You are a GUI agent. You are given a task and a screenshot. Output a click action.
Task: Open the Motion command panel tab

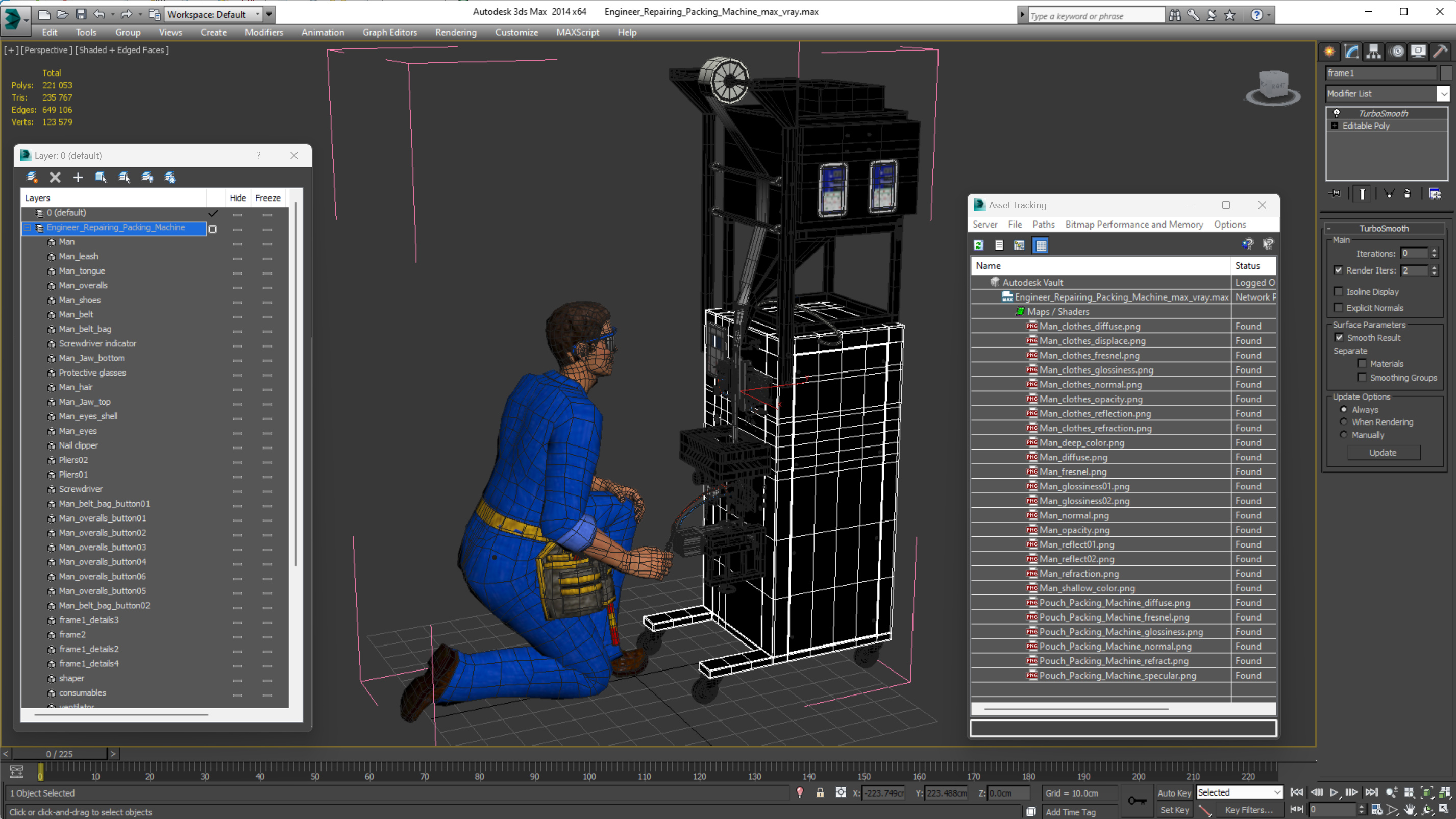point(1397,52)
